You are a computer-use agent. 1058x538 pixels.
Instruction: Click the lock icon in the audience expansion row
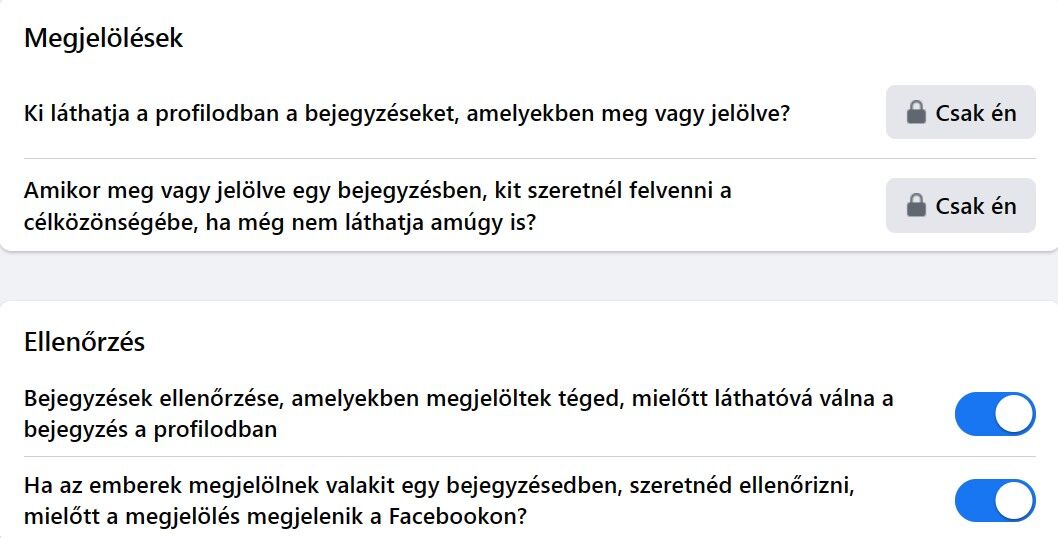(x=916, y=205)
